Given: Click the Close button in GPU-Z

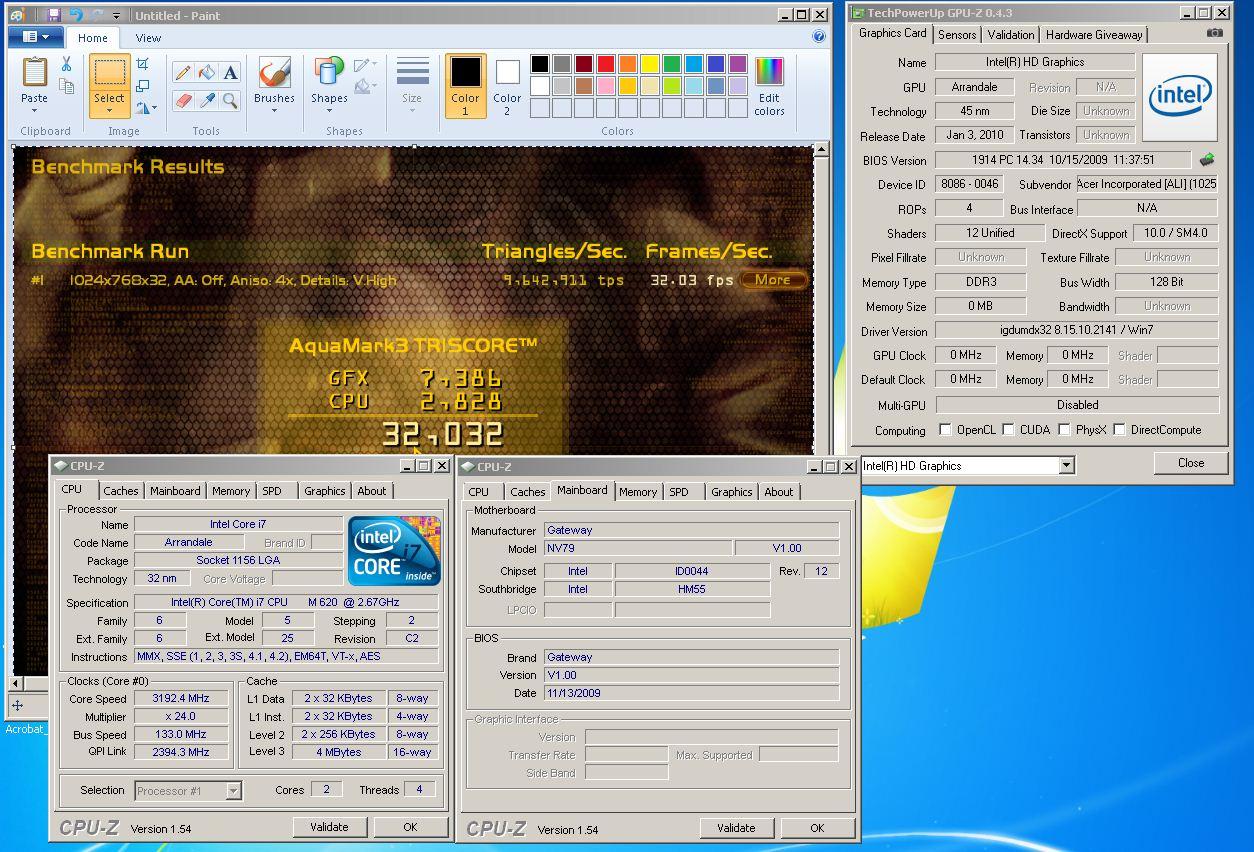Looking at the screenshot, I should point(1191,463).
